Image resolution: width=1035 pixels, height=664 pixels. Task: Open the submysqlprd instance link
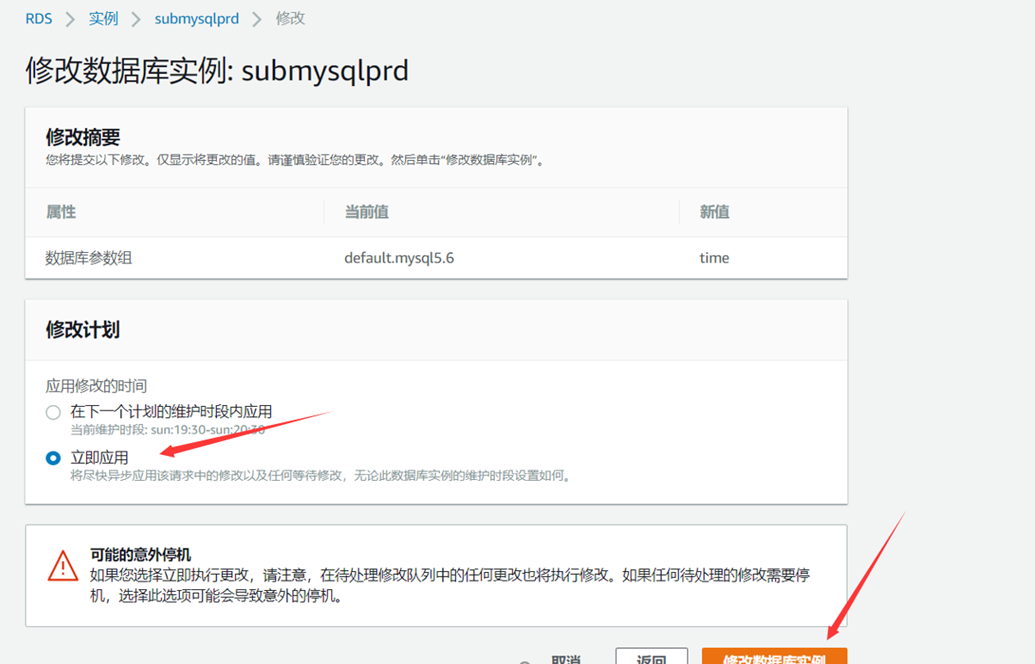196,18
